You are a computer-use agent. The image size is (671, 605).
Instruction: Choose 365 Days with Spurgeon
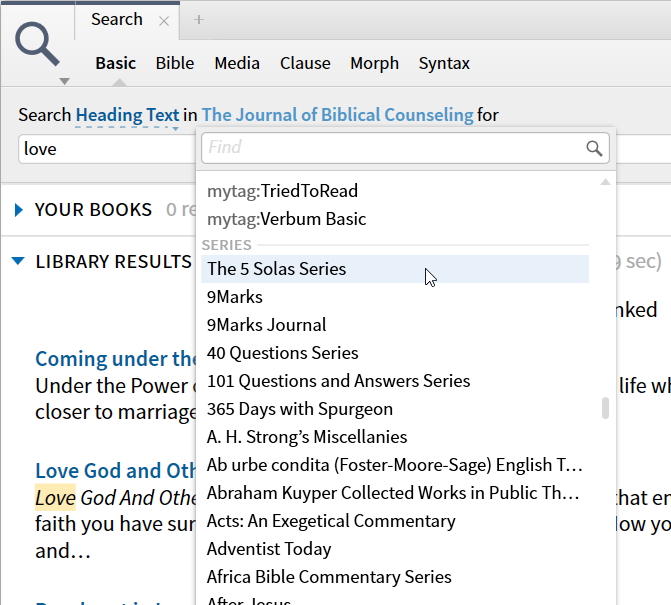click(395, 409)
